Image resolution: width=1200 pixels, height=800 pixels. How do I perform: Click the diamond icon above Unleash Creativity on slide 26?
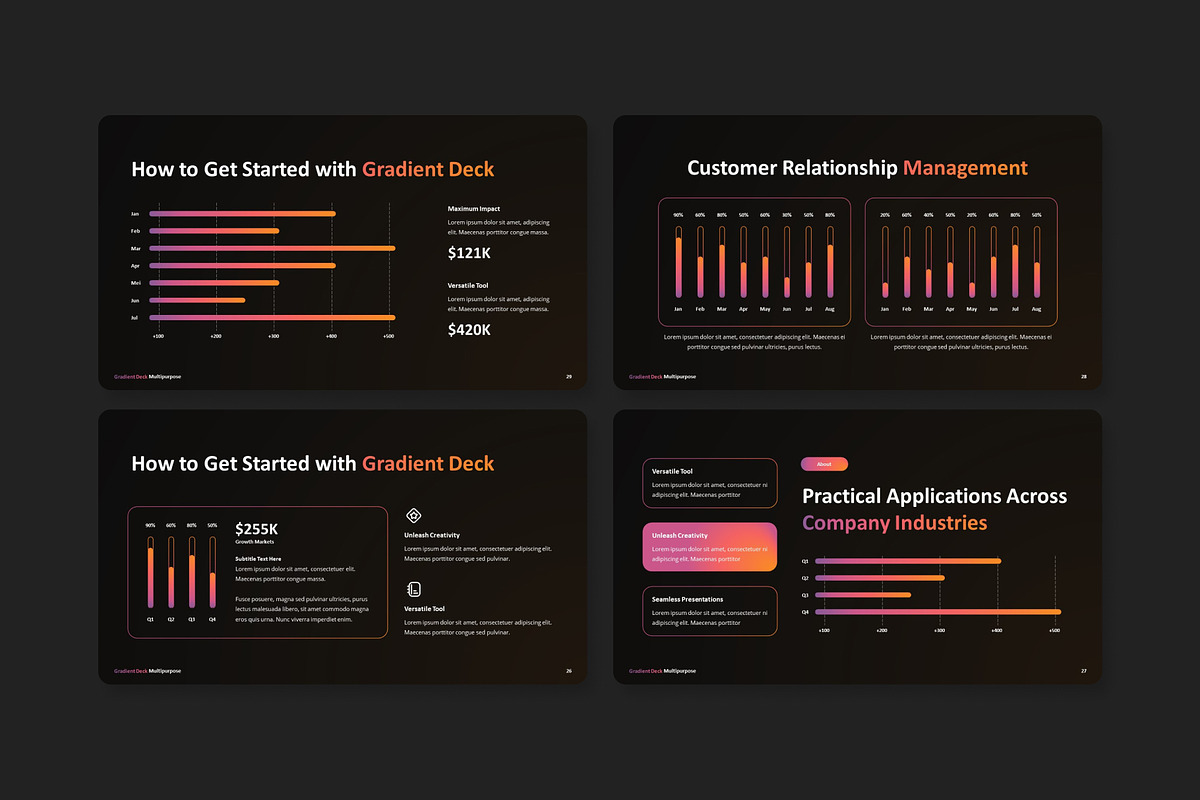pyautogui.click(x=413, y=516)
